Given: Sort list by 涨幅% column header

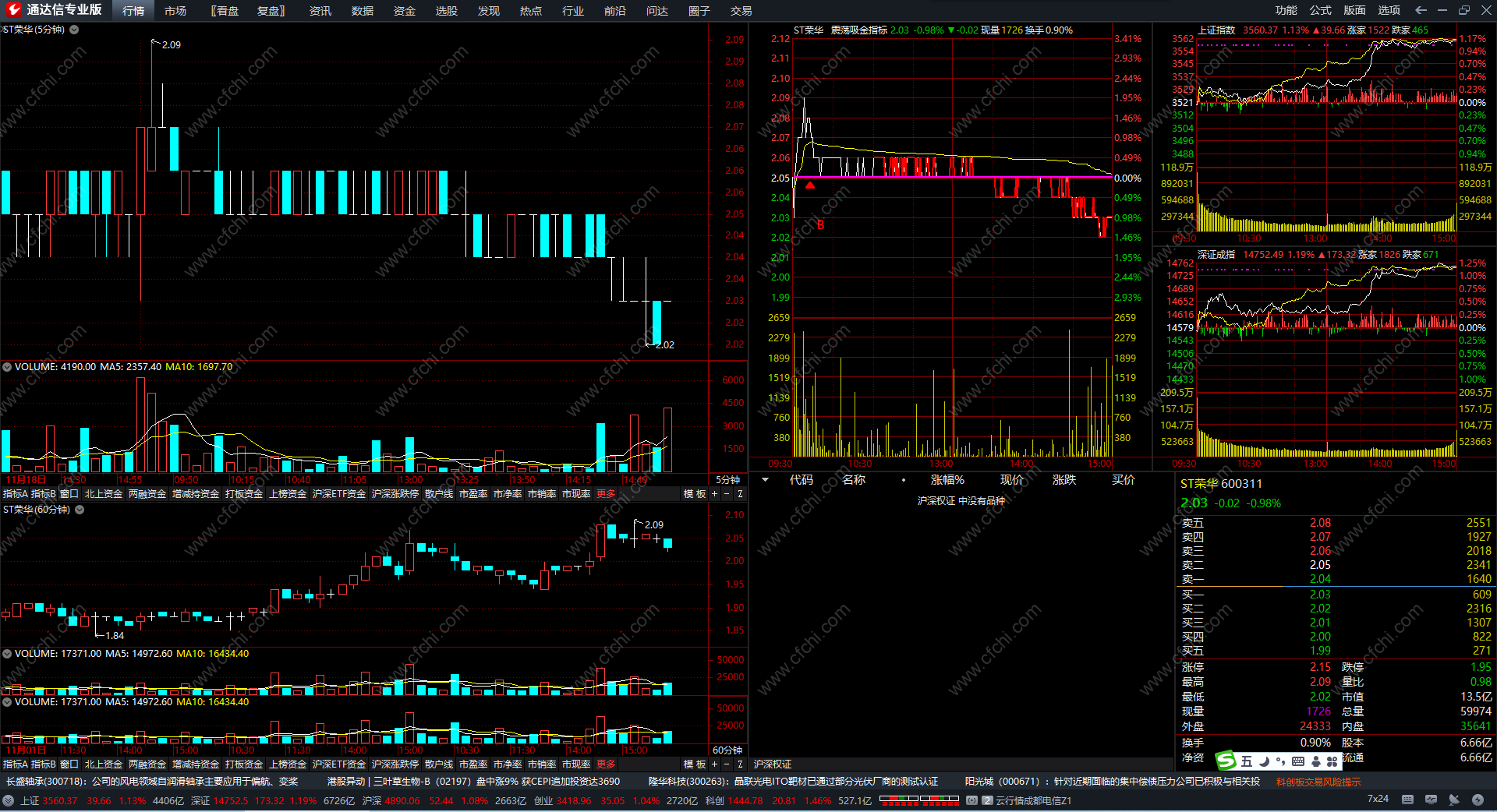Looking at the screenshot, I should coord(947,480).
